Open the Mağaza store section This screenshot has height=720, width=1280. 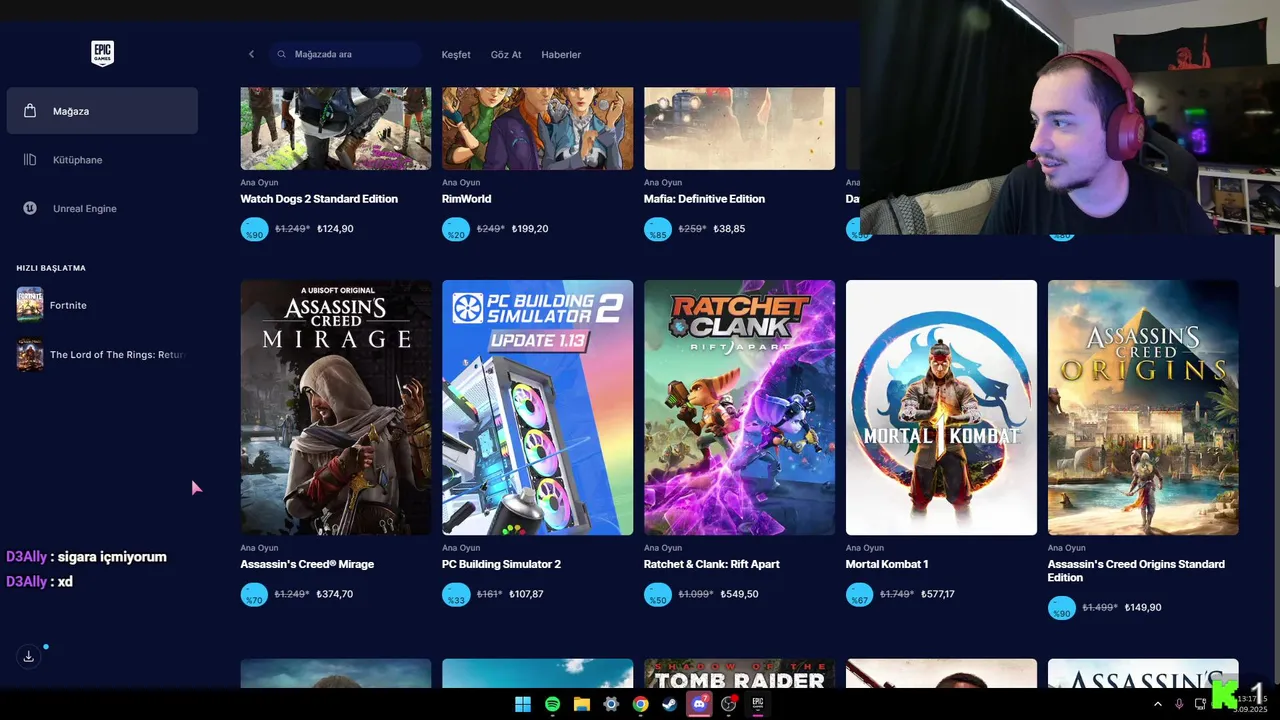tap(102, 111)
